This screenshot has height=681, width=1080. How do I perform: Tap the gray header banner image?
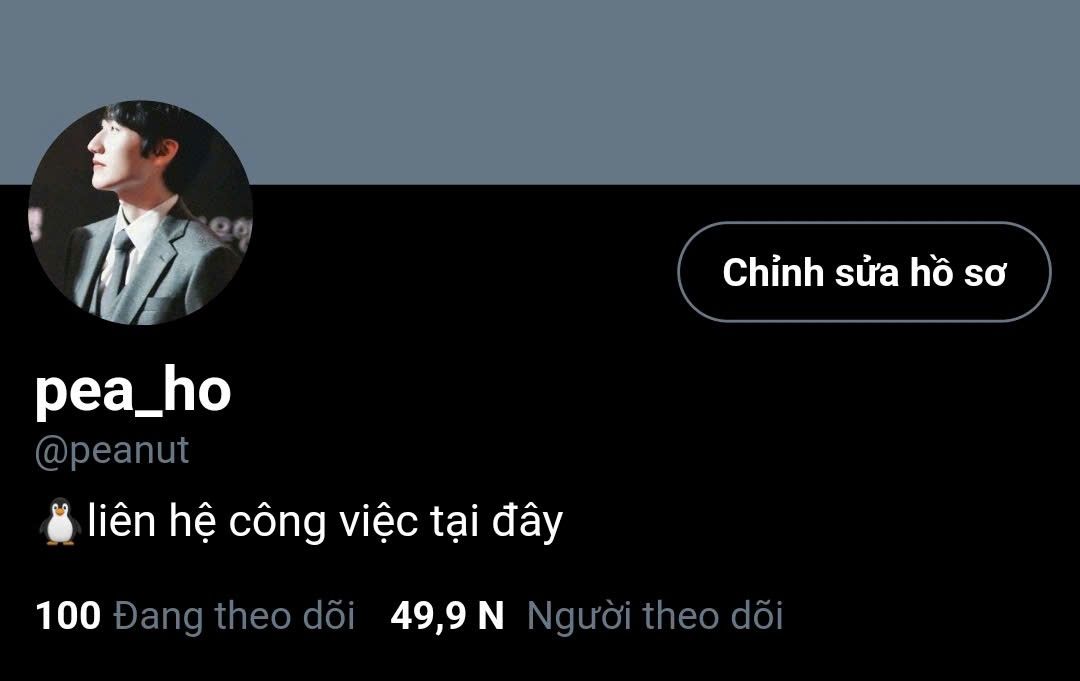coord(540,92)
